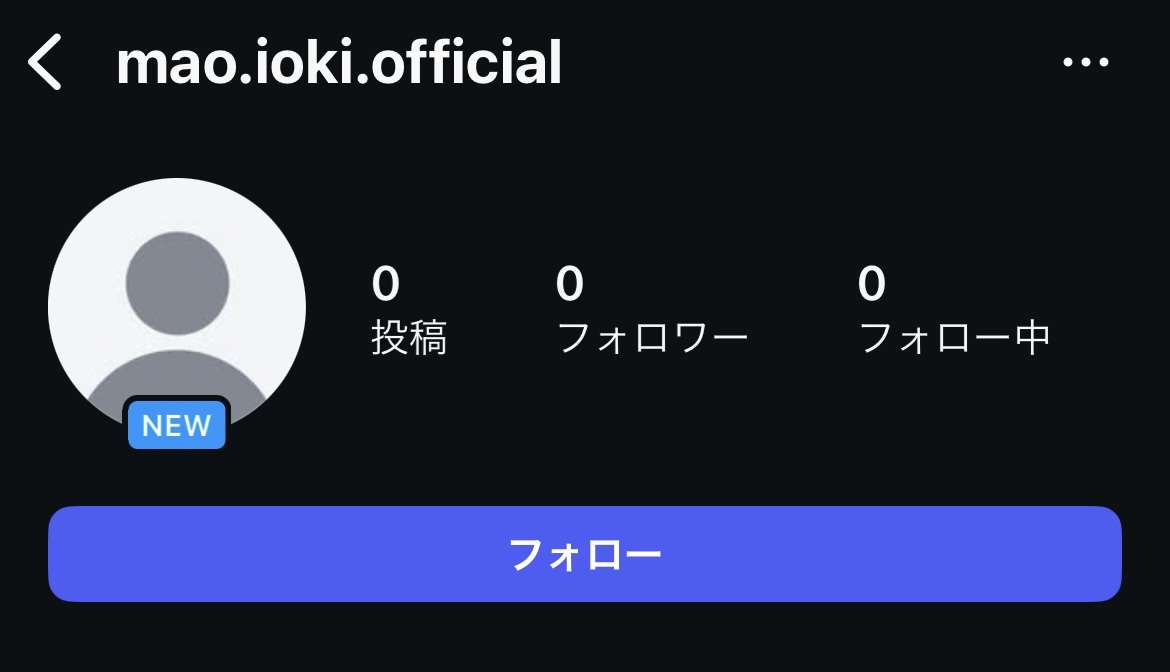Tap the zero count above フォロワー
This screenshot has width=1170, height=672.
(569, 283)
